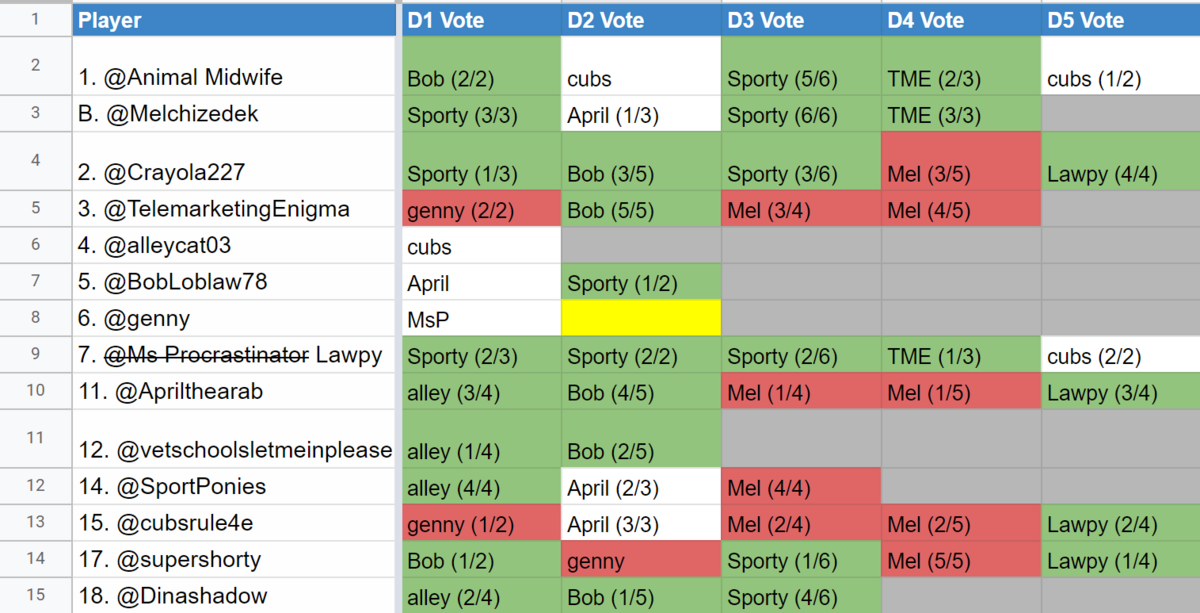Click the red genny (2/2) cell

click(481, 209)
